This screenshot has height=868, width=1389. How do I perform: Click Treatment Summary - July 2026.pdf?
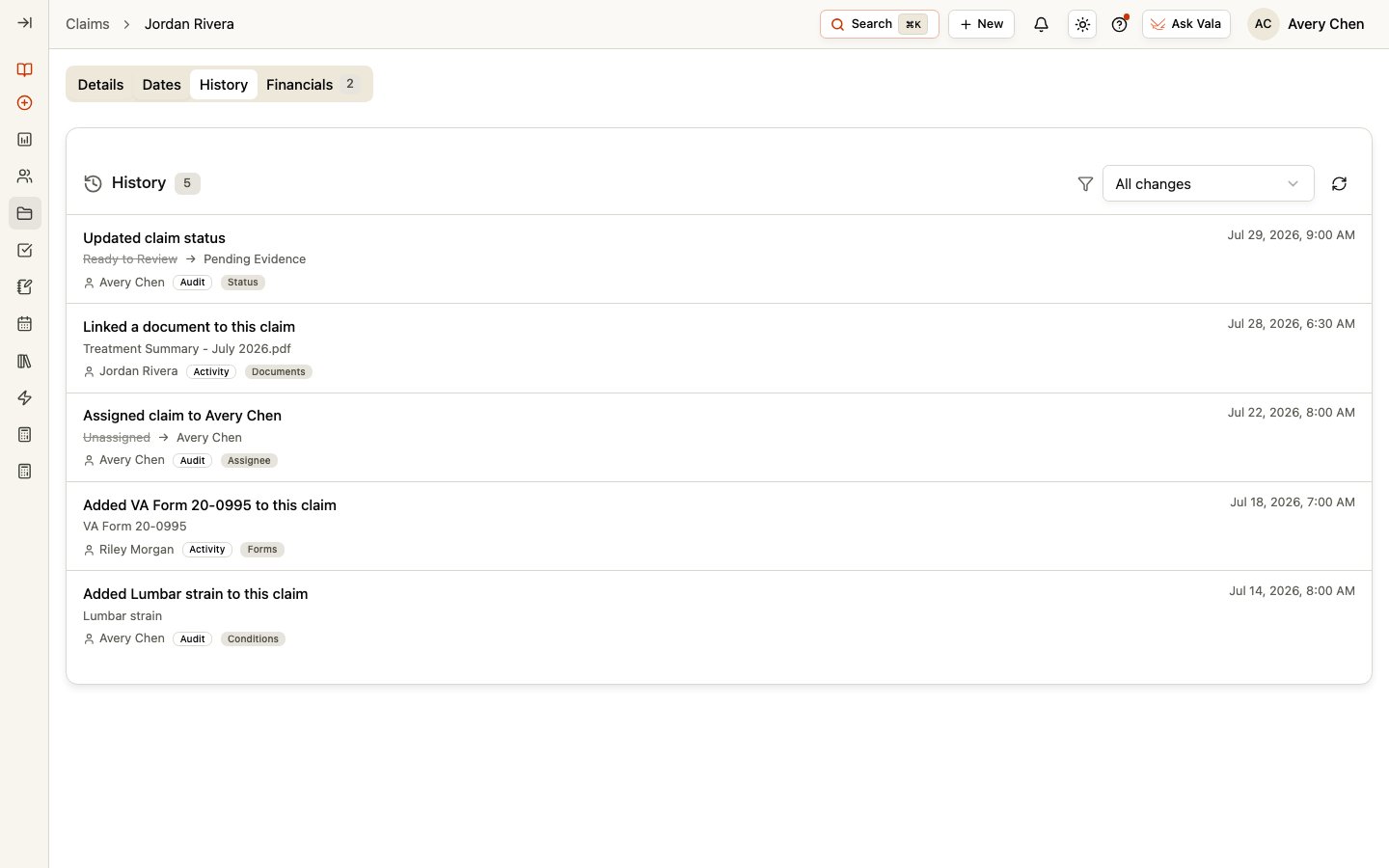[187, 349]
